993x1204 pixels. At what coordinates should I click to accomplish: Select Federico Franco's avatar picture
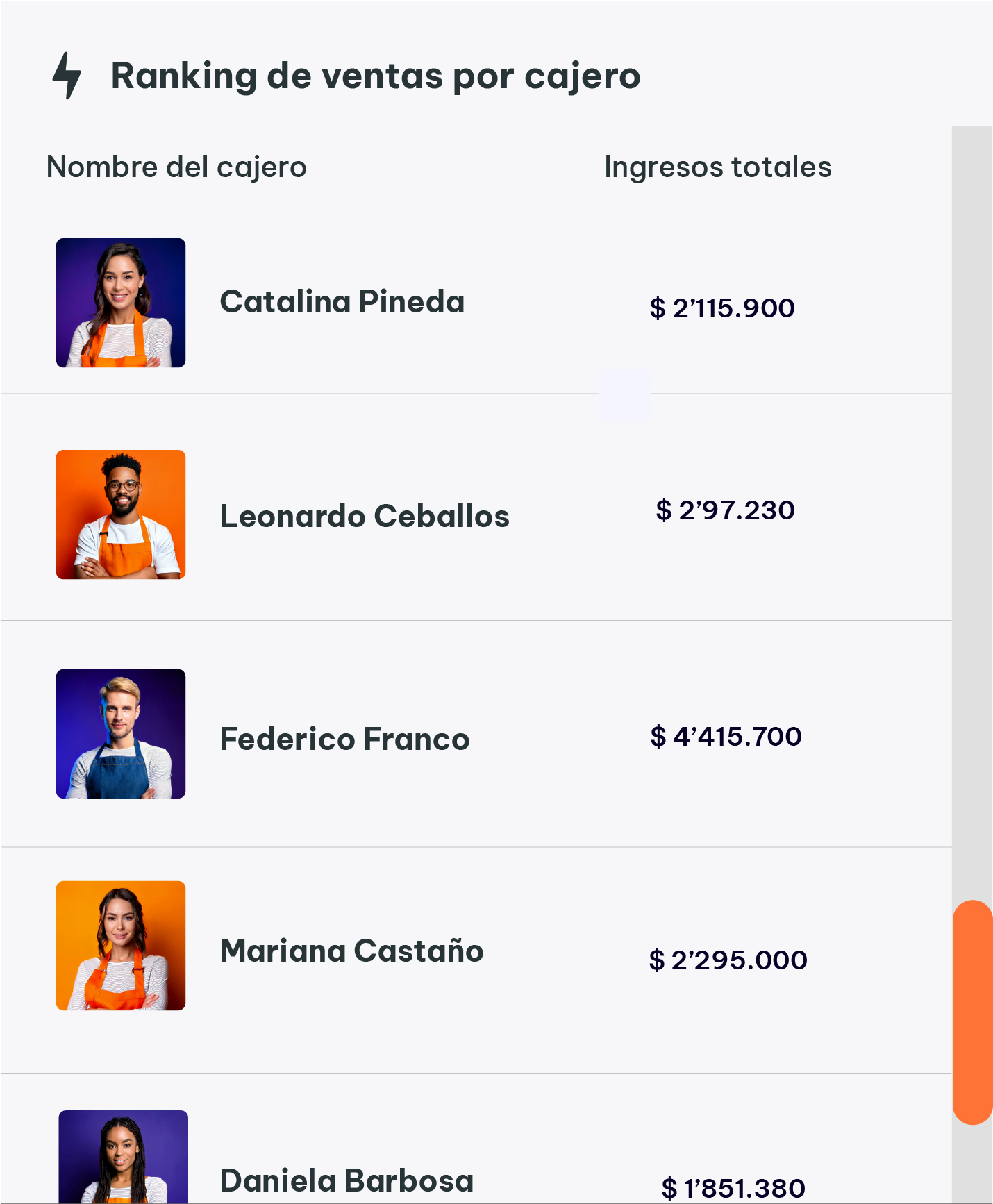tap(121, 734)
